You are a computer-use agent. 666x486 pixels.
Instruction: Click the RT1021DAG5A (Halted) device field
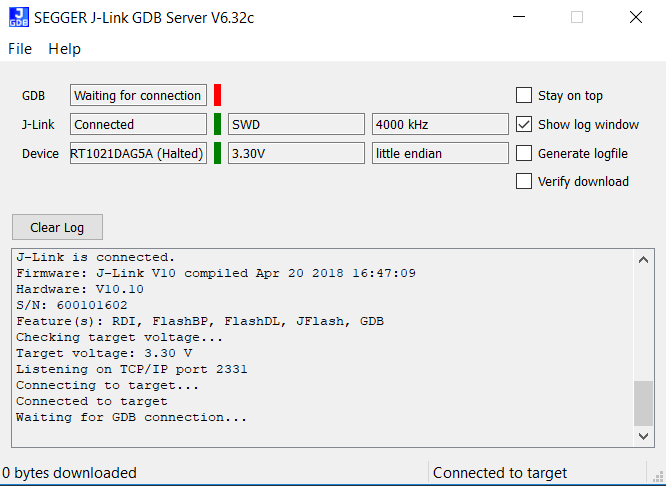138,153
